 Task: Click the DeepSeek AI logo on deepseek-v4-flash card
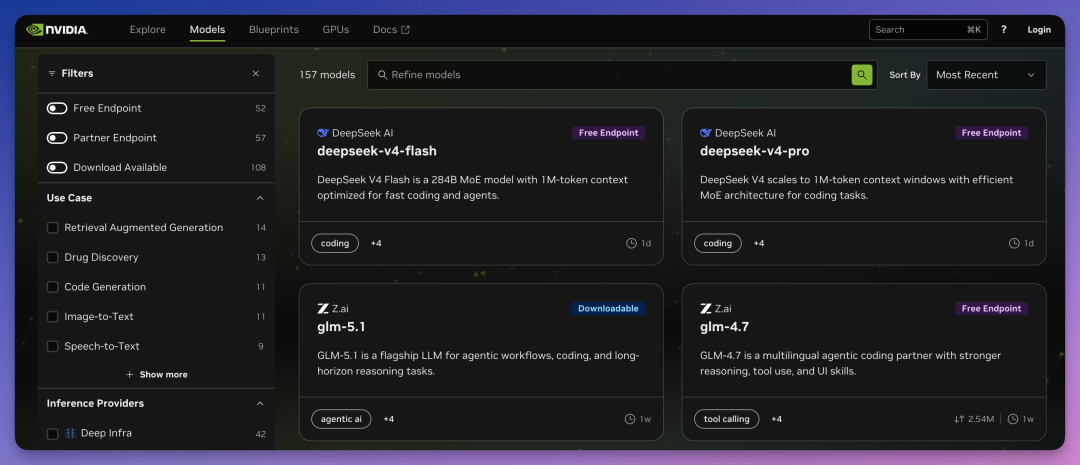click(323, 133)
